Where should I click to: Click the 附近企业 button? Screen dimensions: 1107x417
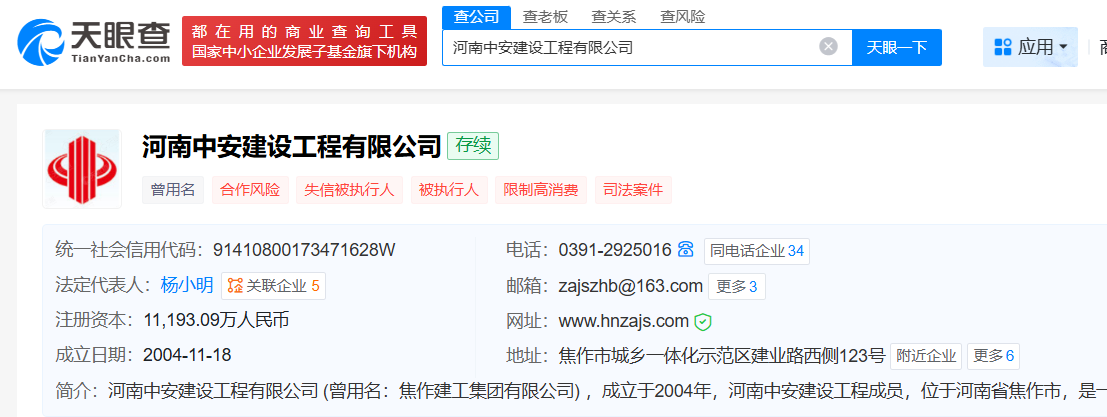927,356
